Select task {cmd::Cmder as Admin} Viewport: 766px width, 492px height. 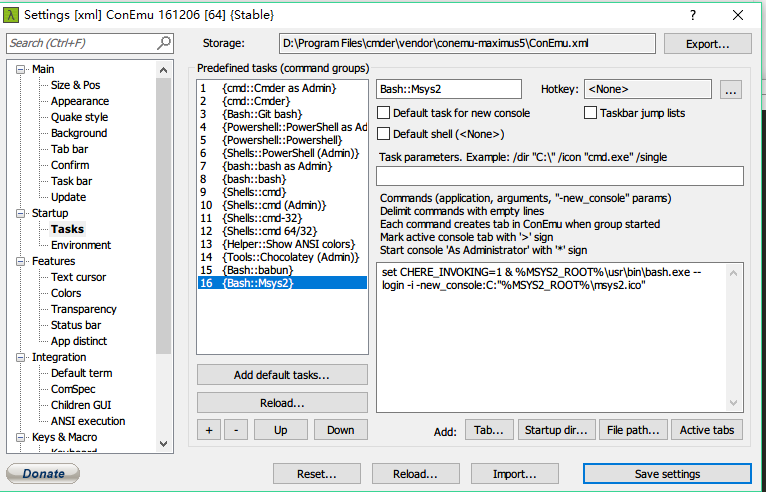pos(282,88)
